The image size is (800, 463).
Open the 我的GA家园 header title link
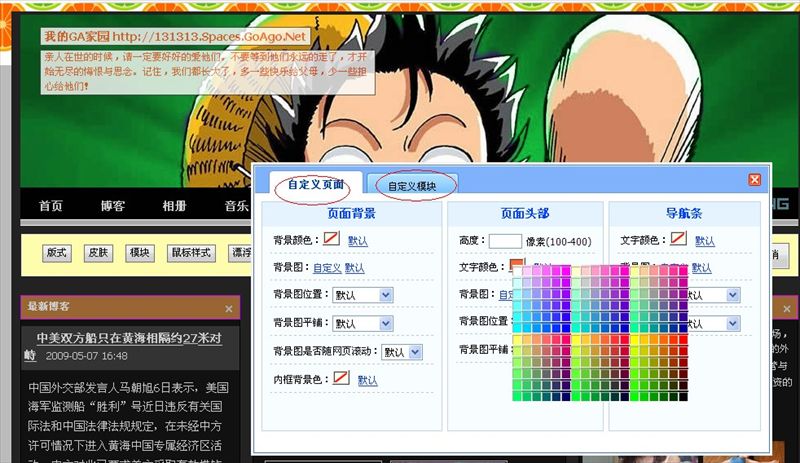click(x=175, y=37)
